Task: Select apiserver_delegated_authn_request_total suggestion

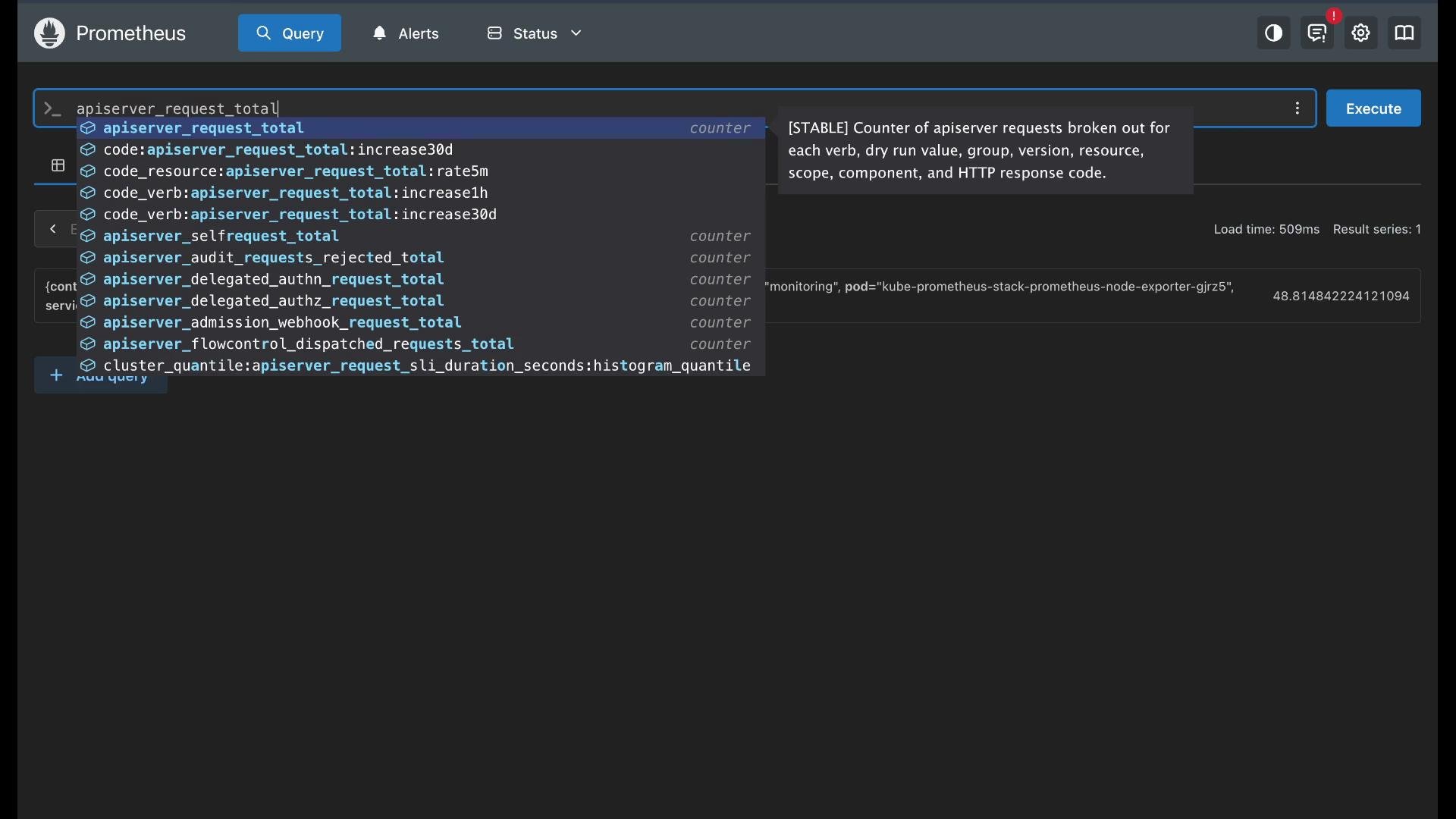Action: pos(421,280)
